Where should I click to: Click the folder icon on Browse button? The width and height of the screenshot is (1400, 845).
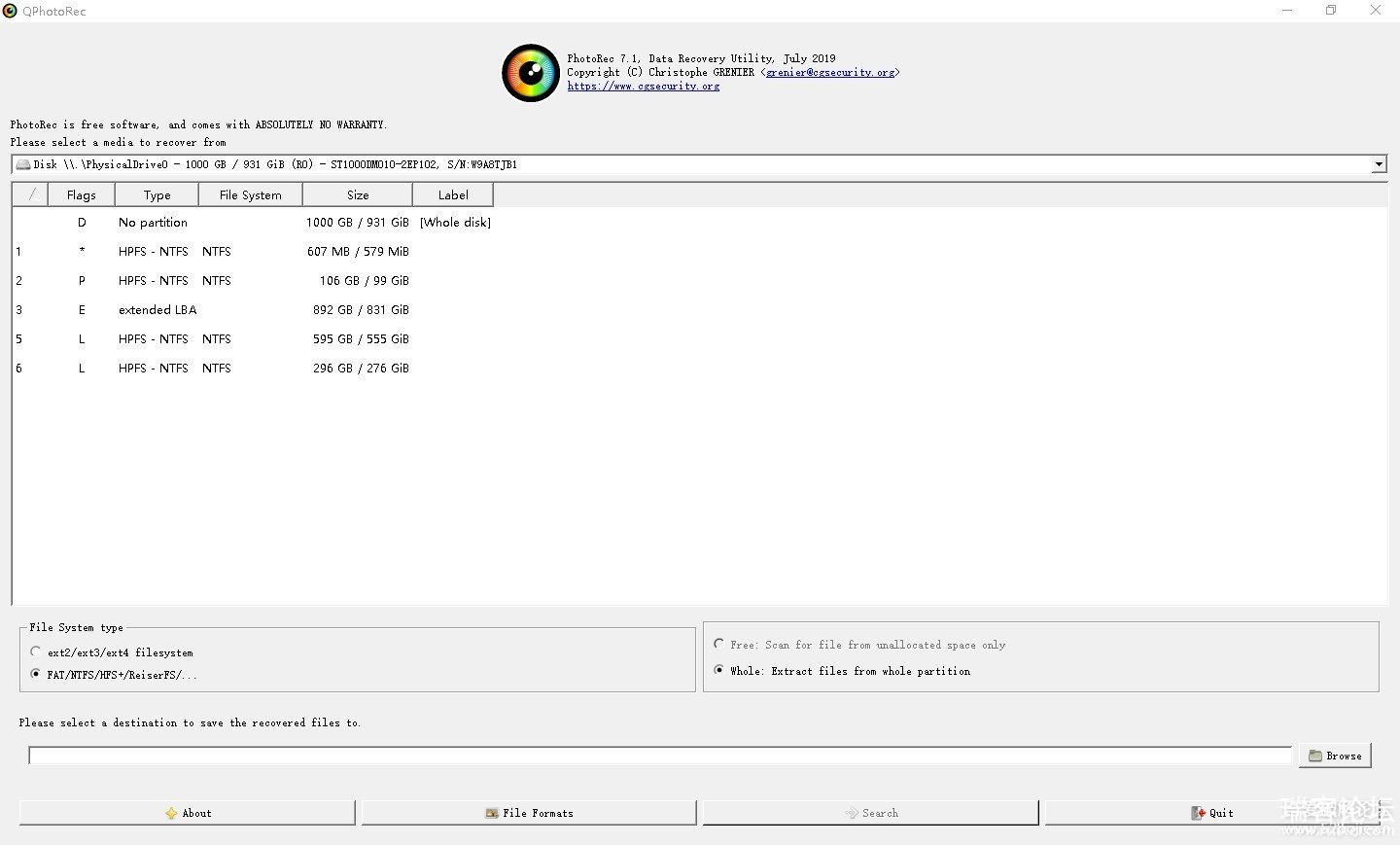click(x=1315, y=756)
